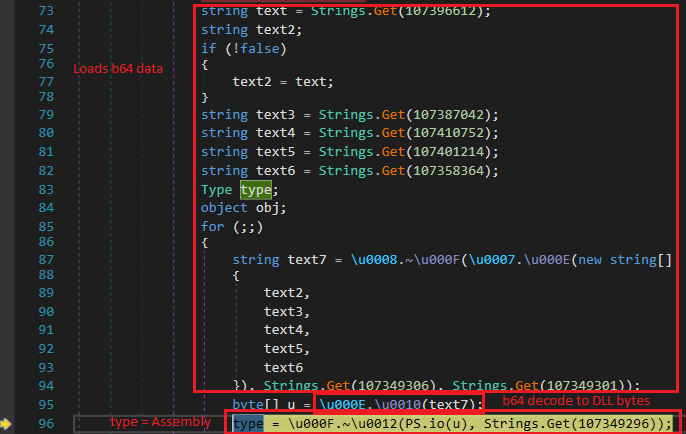Click the yellow current-statement arrow beside line 96
686x434 pixels.
pos(8,424)
